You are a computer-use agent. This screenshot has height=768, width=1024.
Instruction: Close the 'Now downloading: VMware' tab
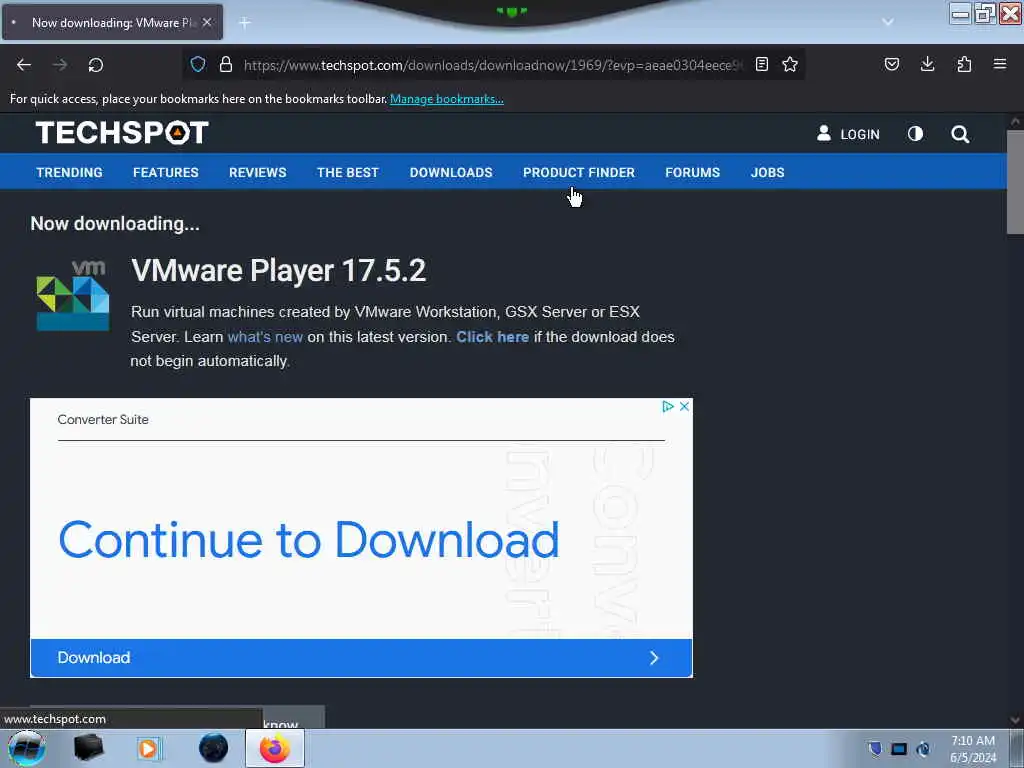pos(207,22)
